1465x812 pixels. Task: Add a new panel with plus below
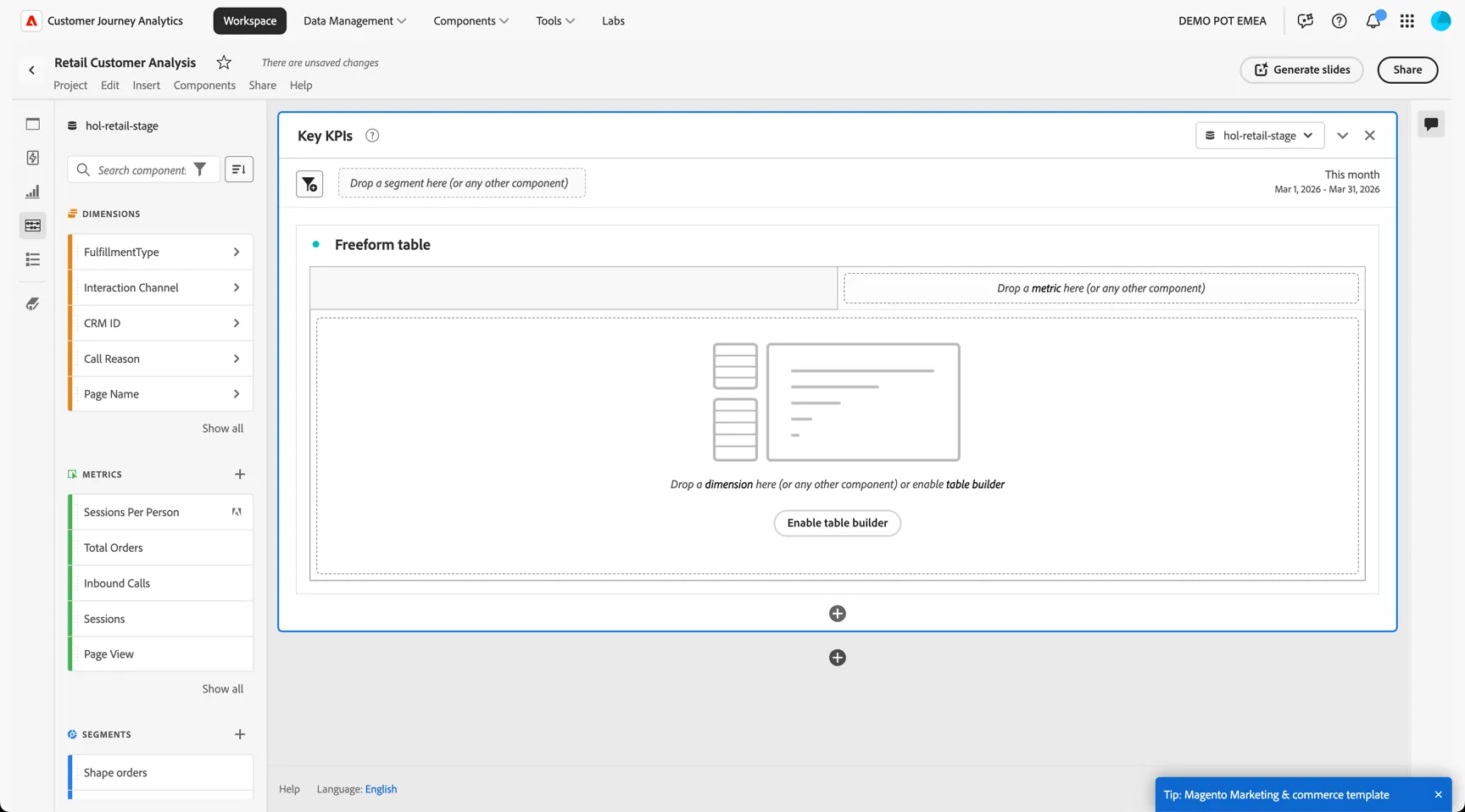(838, 658)
